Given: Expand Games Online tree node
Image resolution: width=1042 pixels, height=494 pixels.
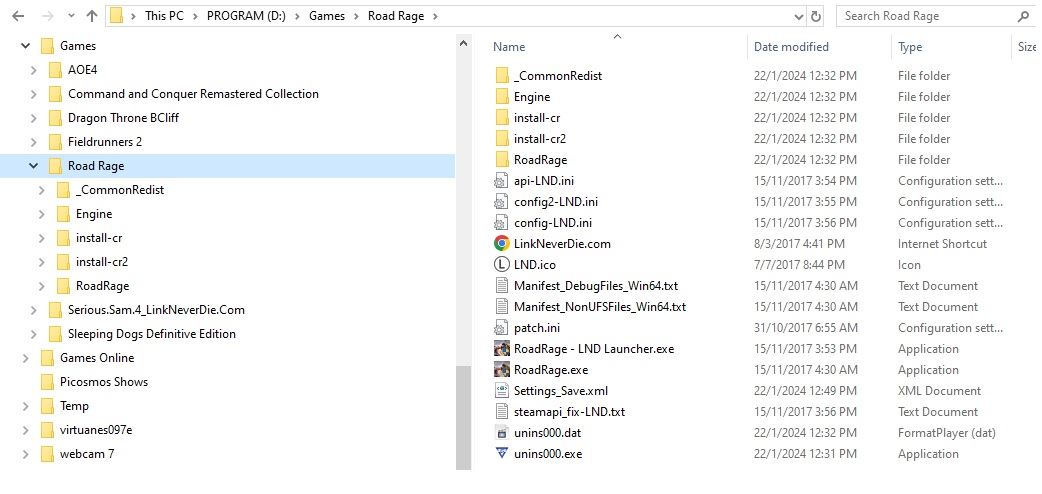Looking at the screenshot, I should [26, 358].
